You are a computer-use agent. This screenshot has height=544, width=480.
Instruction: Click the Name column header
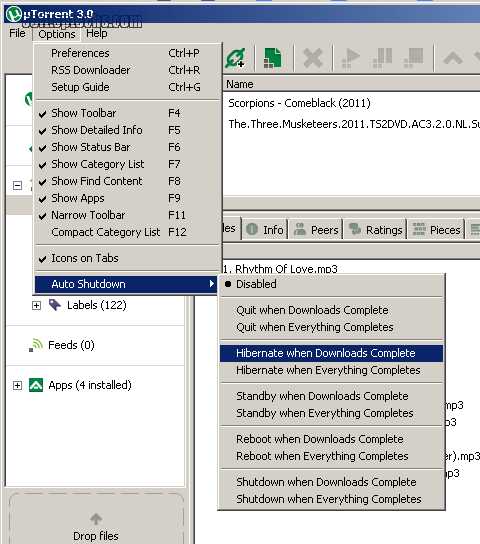pyautogui.click(x=351, y=84)
